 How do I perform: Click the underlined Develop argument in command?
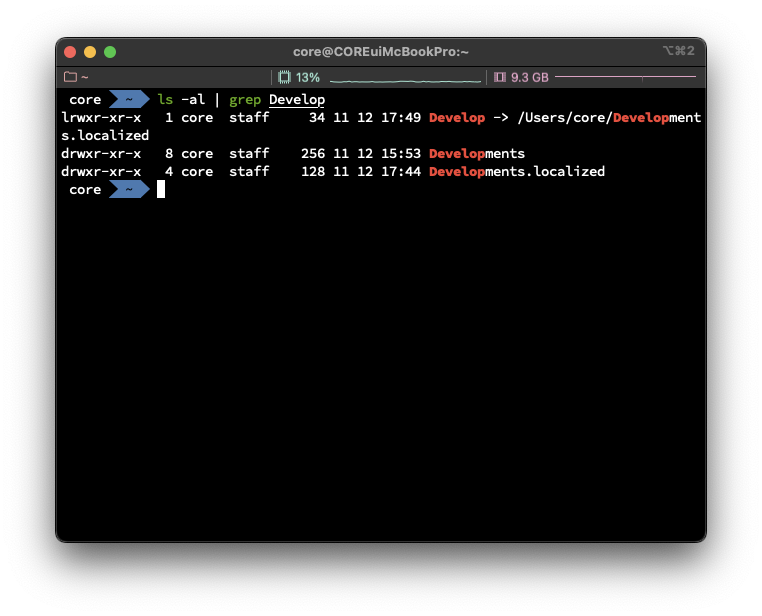tap(297, 100)
